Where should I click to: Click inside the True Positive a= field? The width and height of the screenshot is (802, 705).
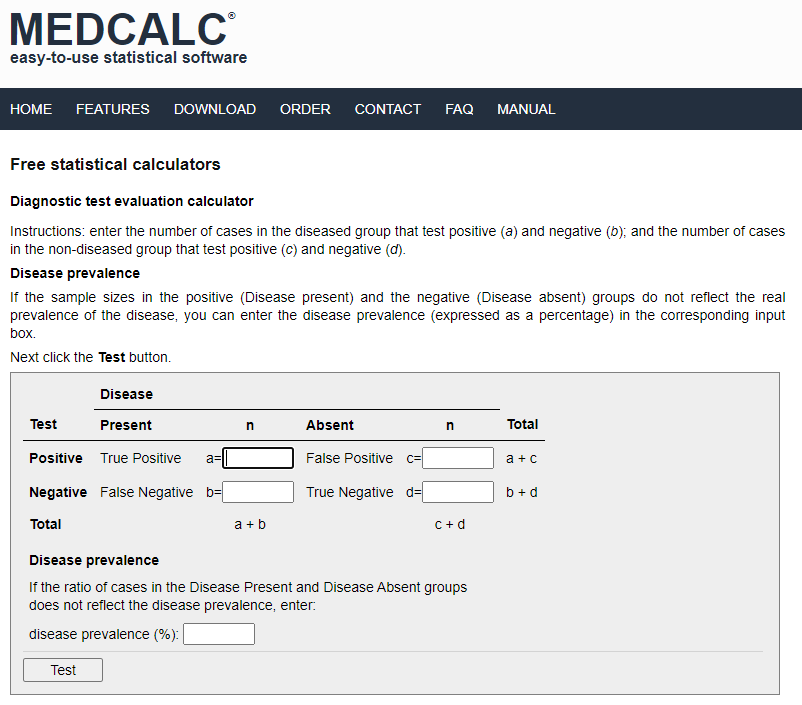click(257, 457)
